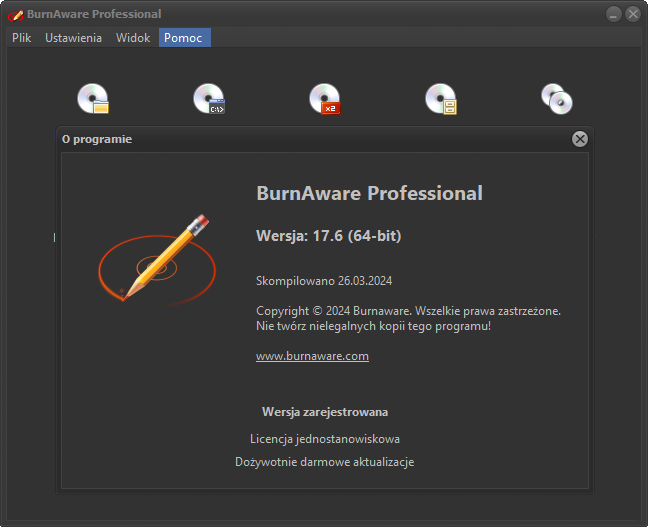Click 'Nie twórz nielegalnych kopii' line

tap(374, 326)
